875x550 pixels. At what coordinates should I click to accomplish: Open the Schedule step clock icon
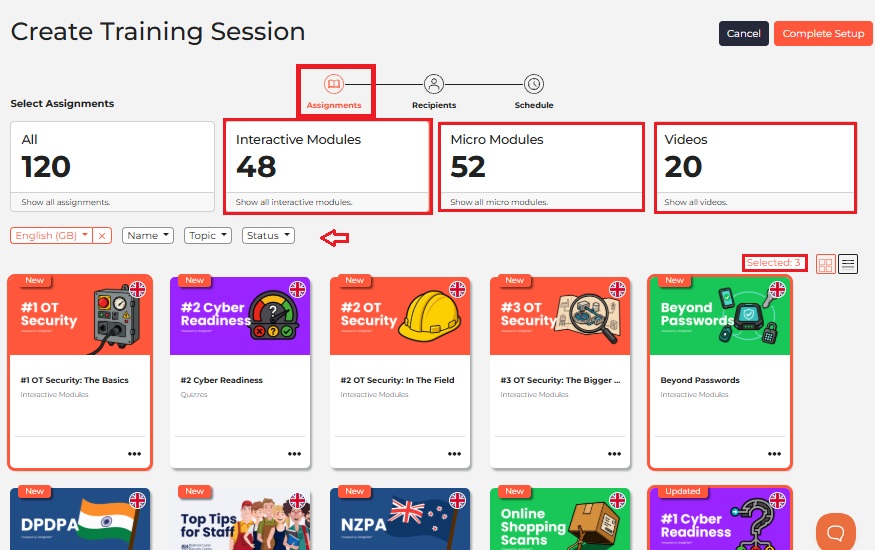[533, 84]
